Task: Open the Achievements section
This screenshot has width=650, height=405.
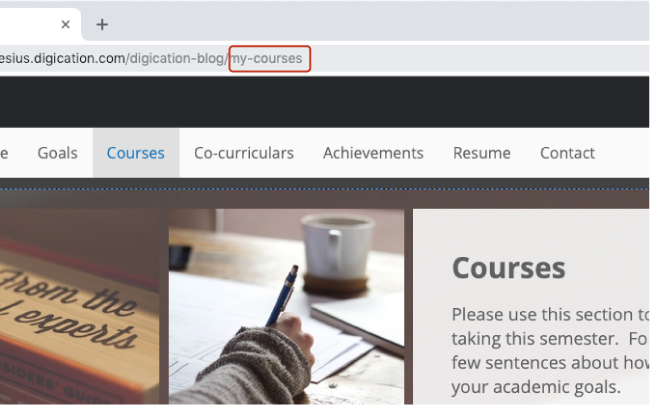Action: [373, 153]
